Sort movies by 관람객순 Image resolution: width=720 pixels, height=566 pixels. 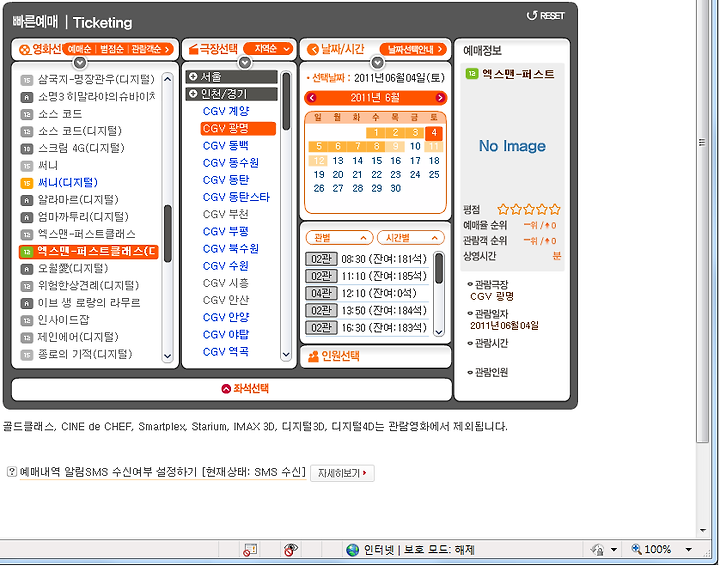[146, 49]
